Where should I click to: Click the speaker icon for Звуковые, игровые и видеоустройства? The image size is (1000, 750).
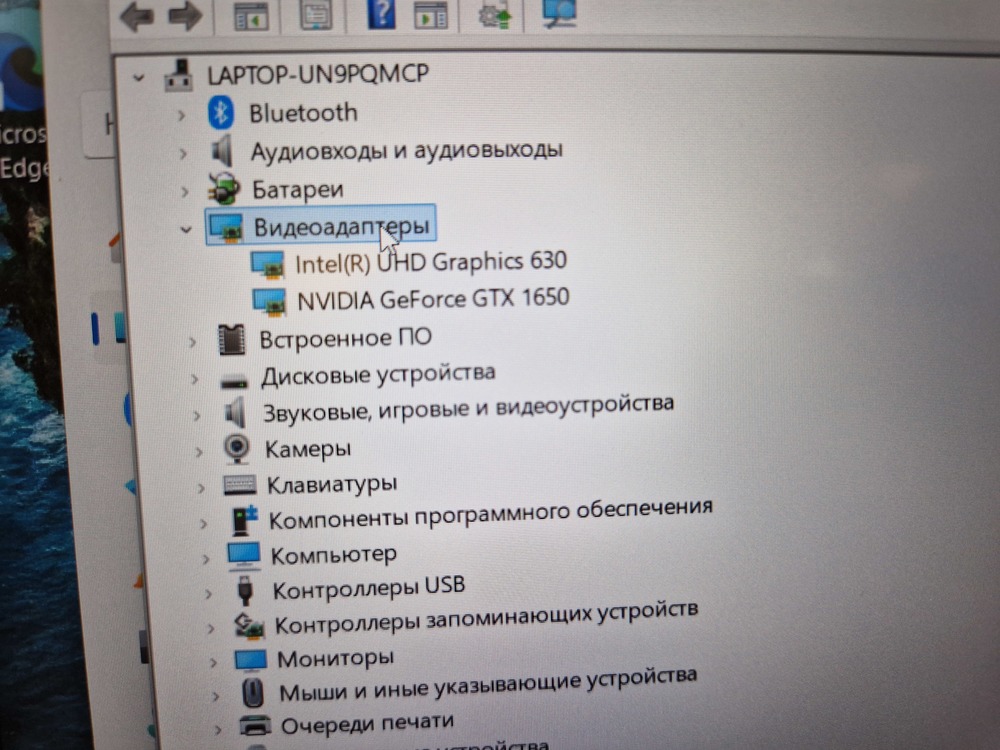(x=235, y=413)
